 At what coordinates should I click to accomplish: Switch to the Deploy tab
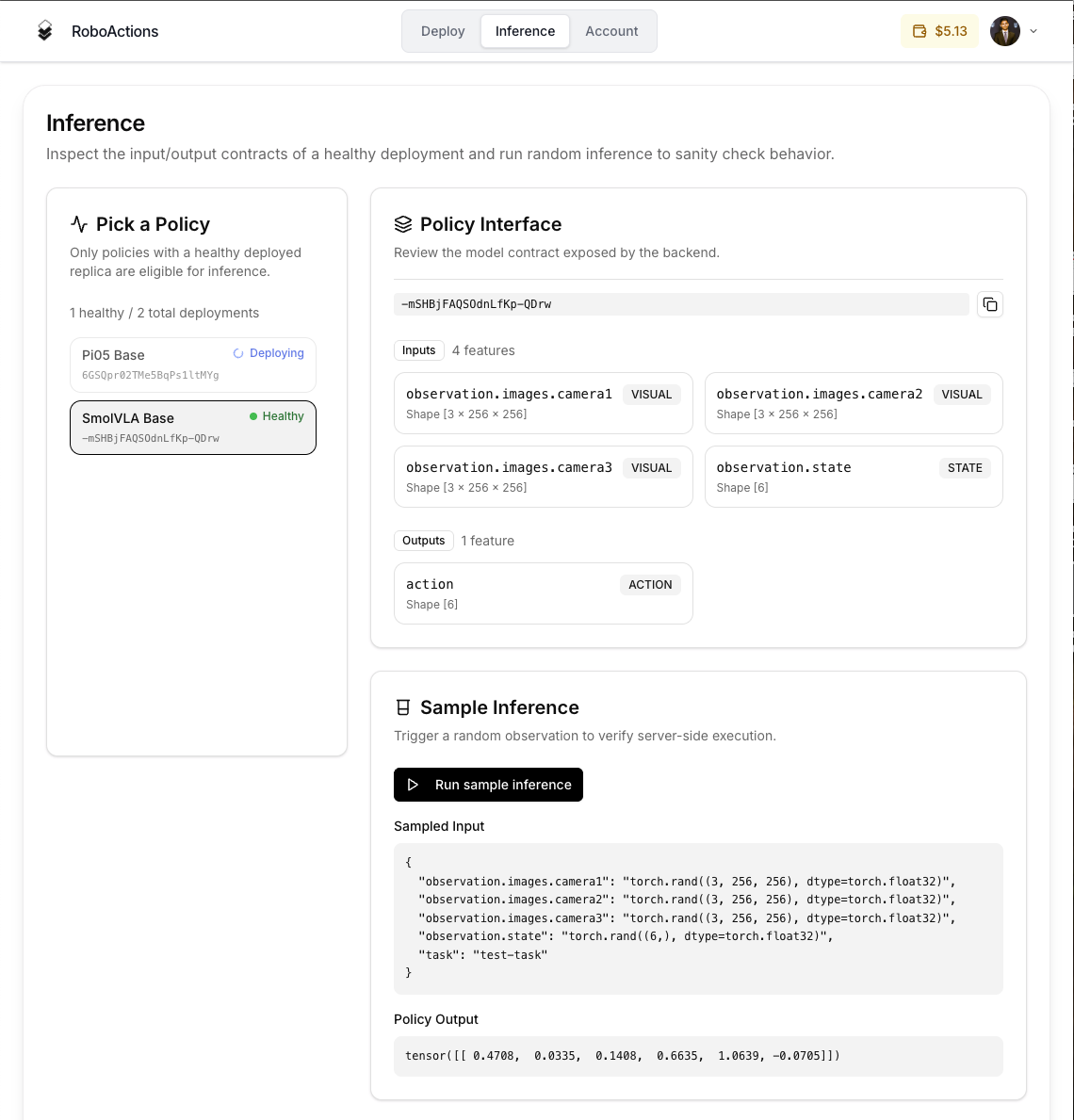pyautogui.click(x=443, y=30)
